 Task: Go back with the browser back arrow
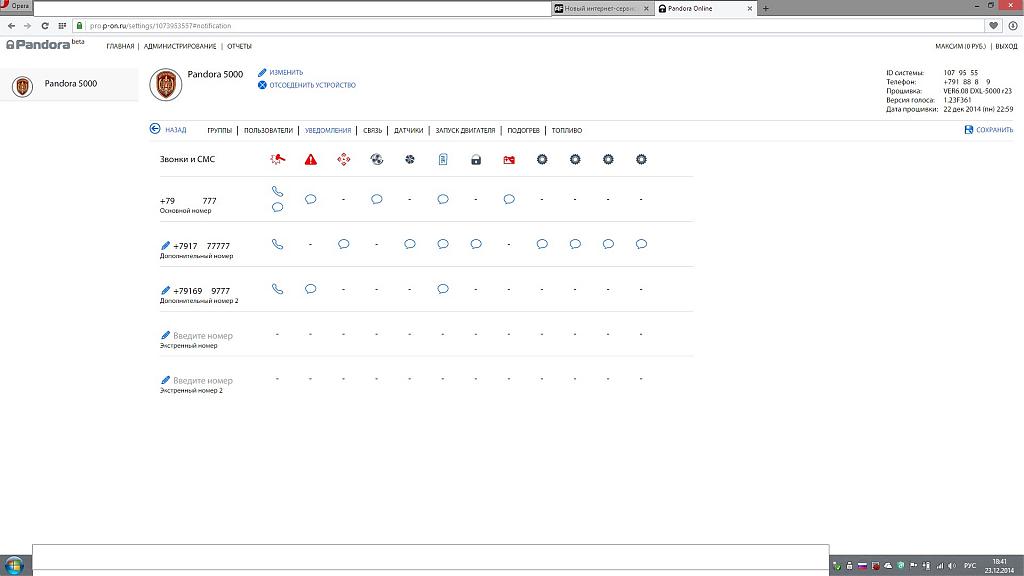[11, 25]
